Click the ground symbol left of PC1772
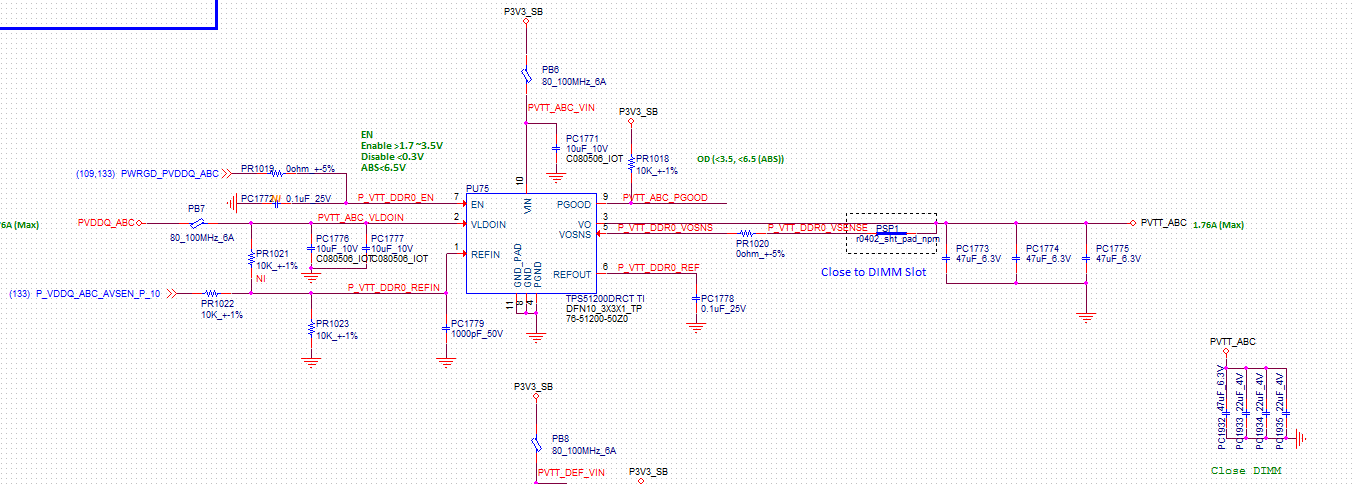This screenshot has width=1352, height=484. coord(232,202)
